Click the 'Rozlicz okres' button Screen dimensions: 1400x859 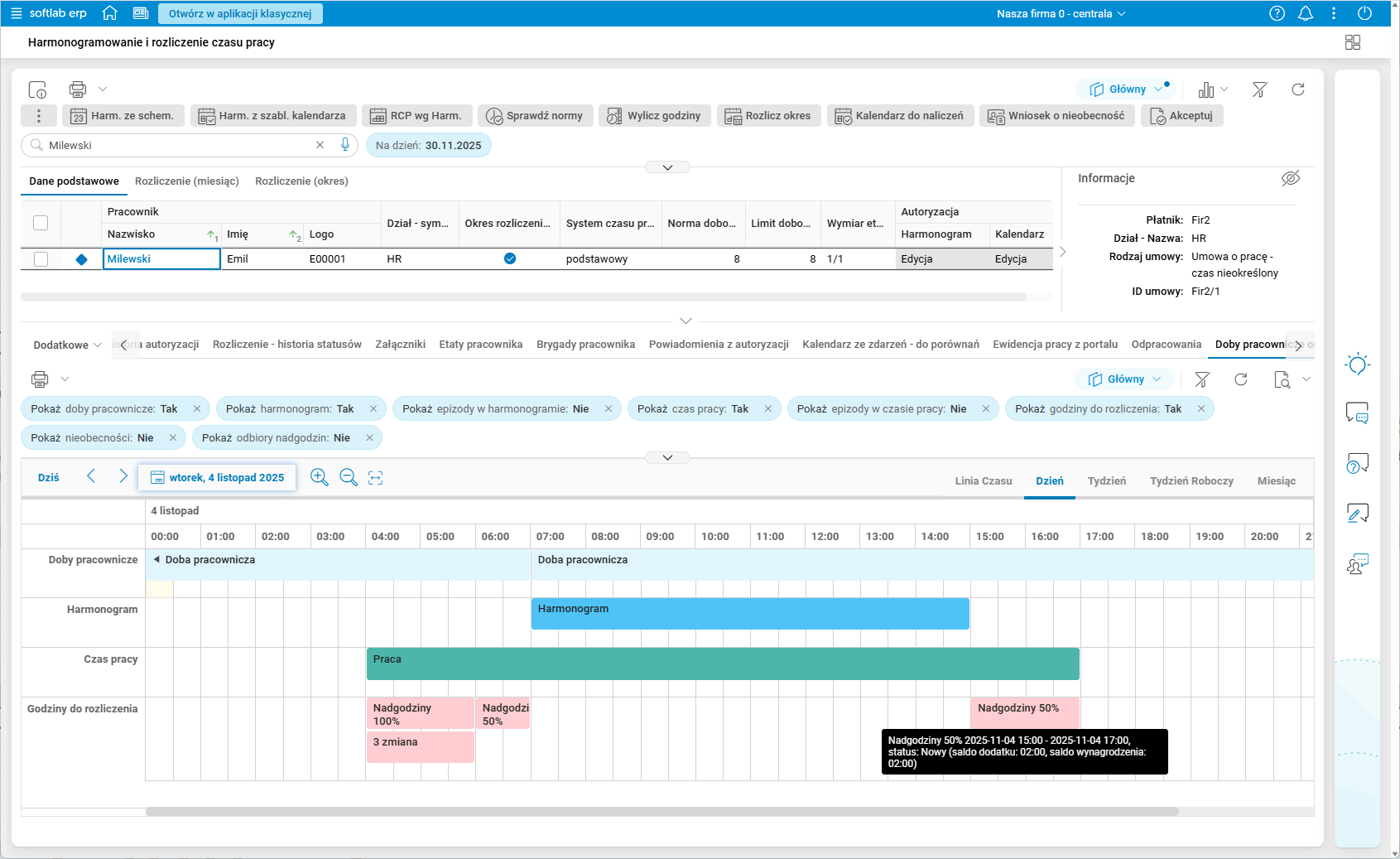coord(769,116)
